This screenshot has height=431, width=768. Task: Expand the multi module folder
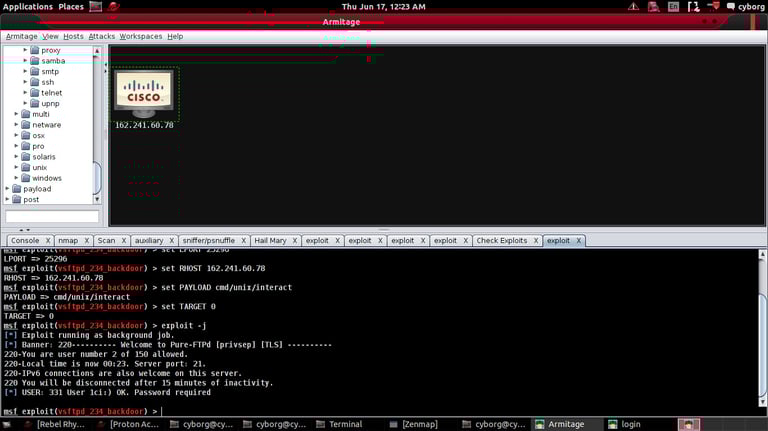tap(16, 114)
